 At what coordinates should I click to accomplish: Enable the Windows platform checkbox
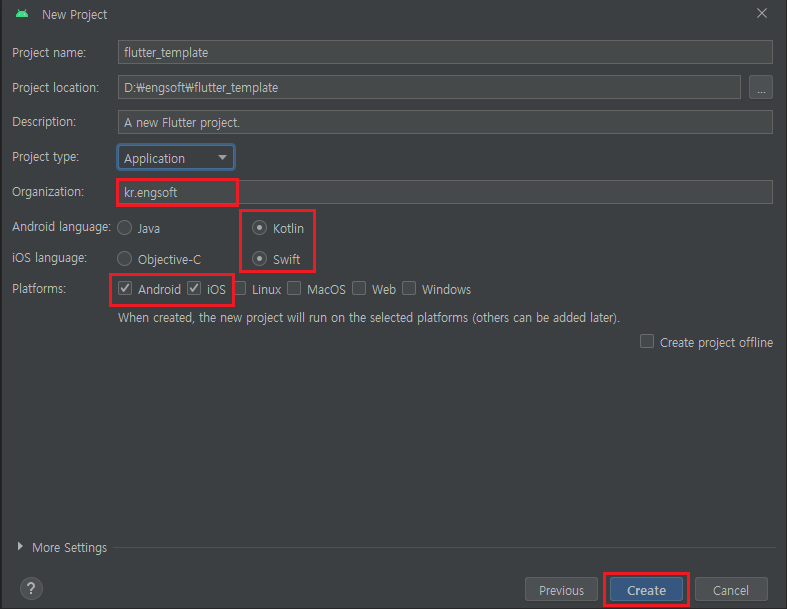click(x=409, y=289)
